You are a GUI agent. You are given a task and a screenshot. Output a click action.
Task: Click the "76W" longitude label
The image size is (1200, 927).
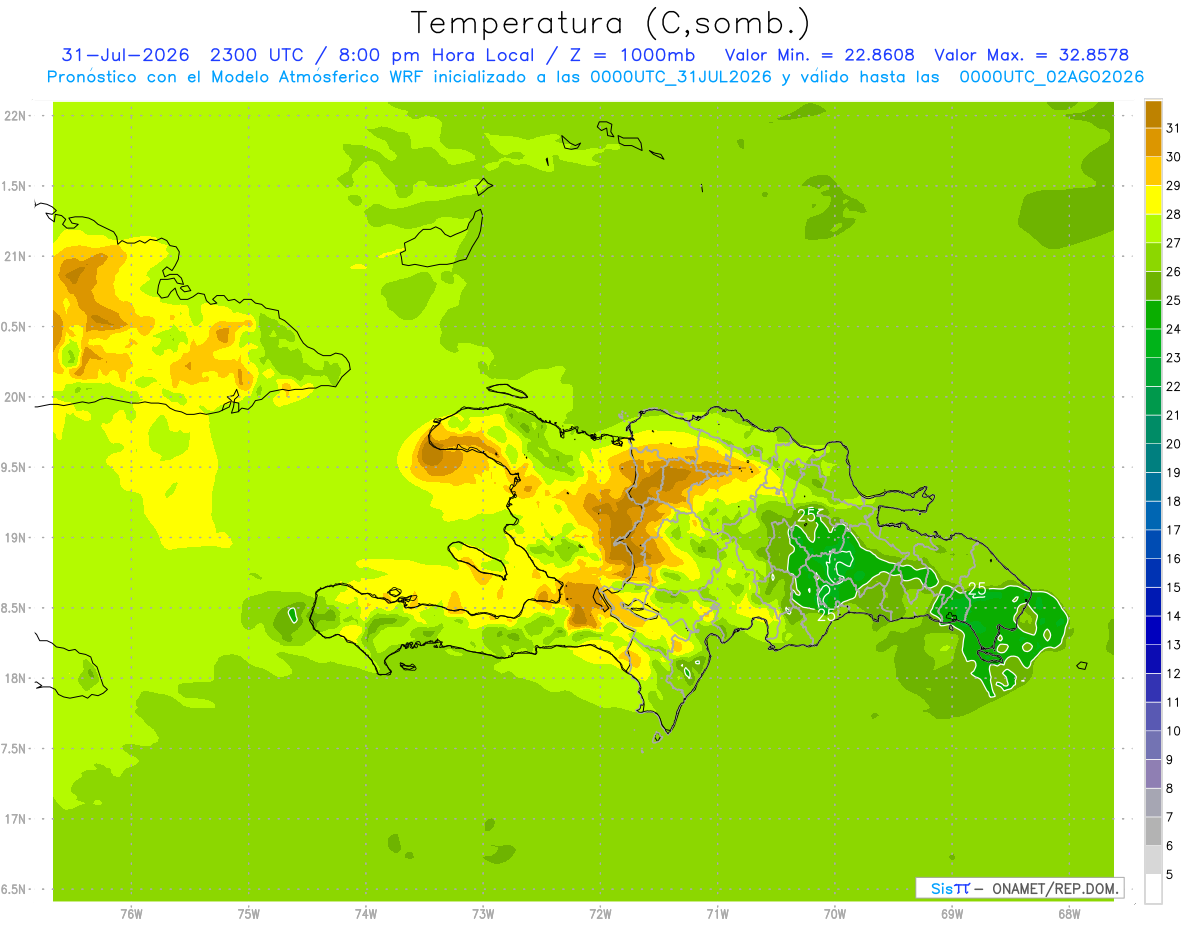coord(131,913)
